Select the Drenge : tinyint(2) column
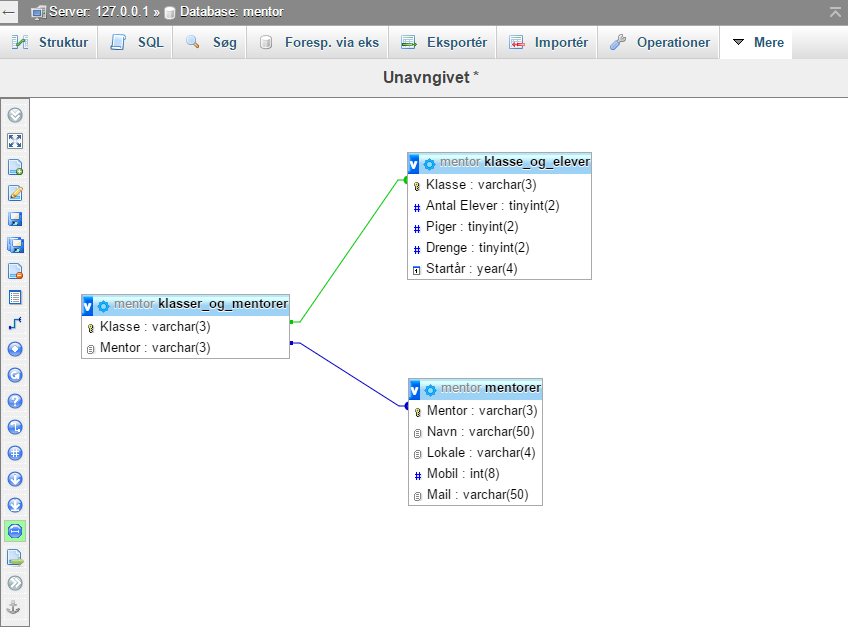The width and height of the screenshot is (848, 627). click(x=499, y=248)
